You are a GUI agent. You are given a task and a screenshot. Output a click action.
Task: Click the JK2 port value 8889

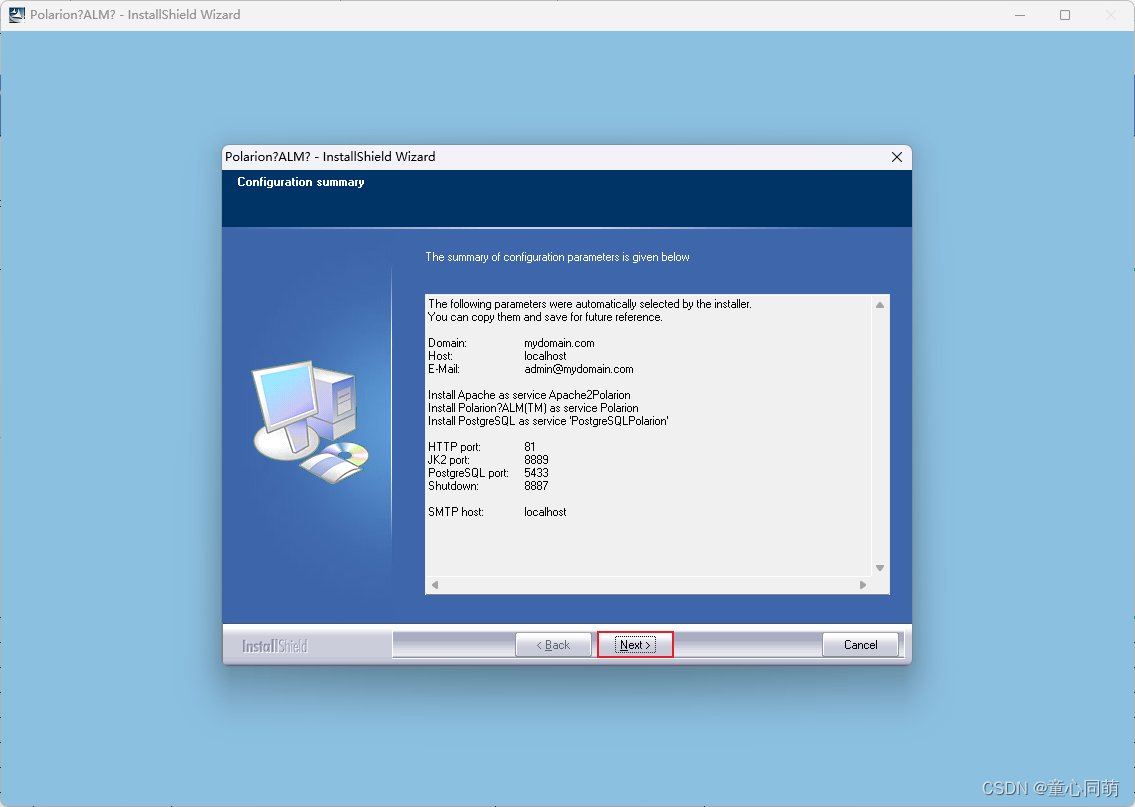point(536,460)
